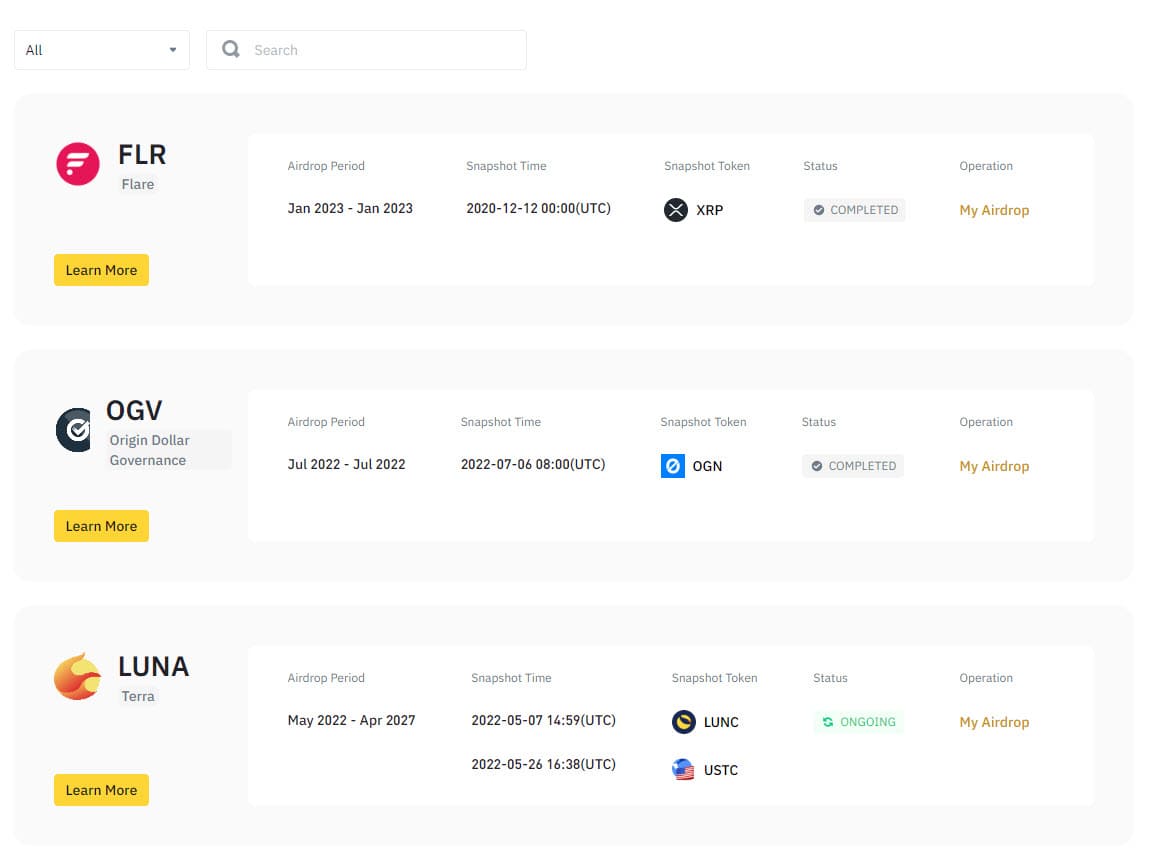1151x866 pixels.
Task: Click the 'Flare' subtitle text
Action: (138, 184)
